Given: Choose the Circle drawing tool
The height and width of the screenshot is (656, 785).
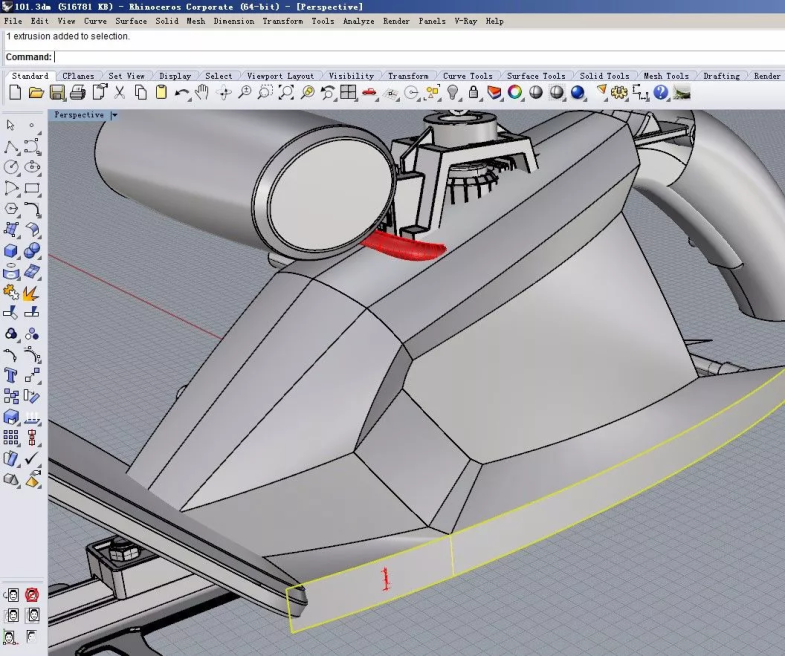Looking at the screenshot, I should point(11,167).
